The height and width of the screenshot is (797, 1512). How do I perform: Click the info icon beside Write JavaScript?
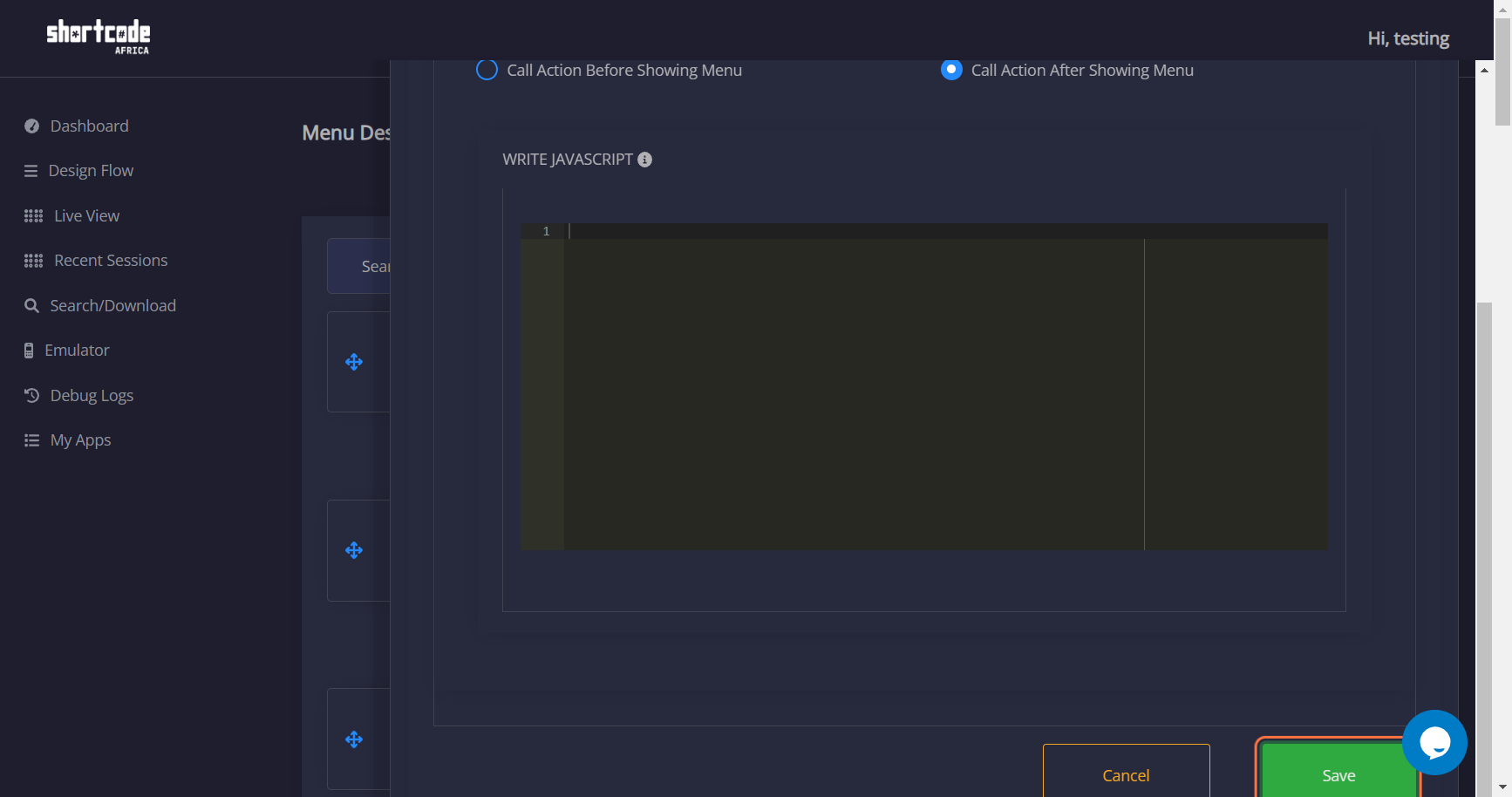(645, 160)
